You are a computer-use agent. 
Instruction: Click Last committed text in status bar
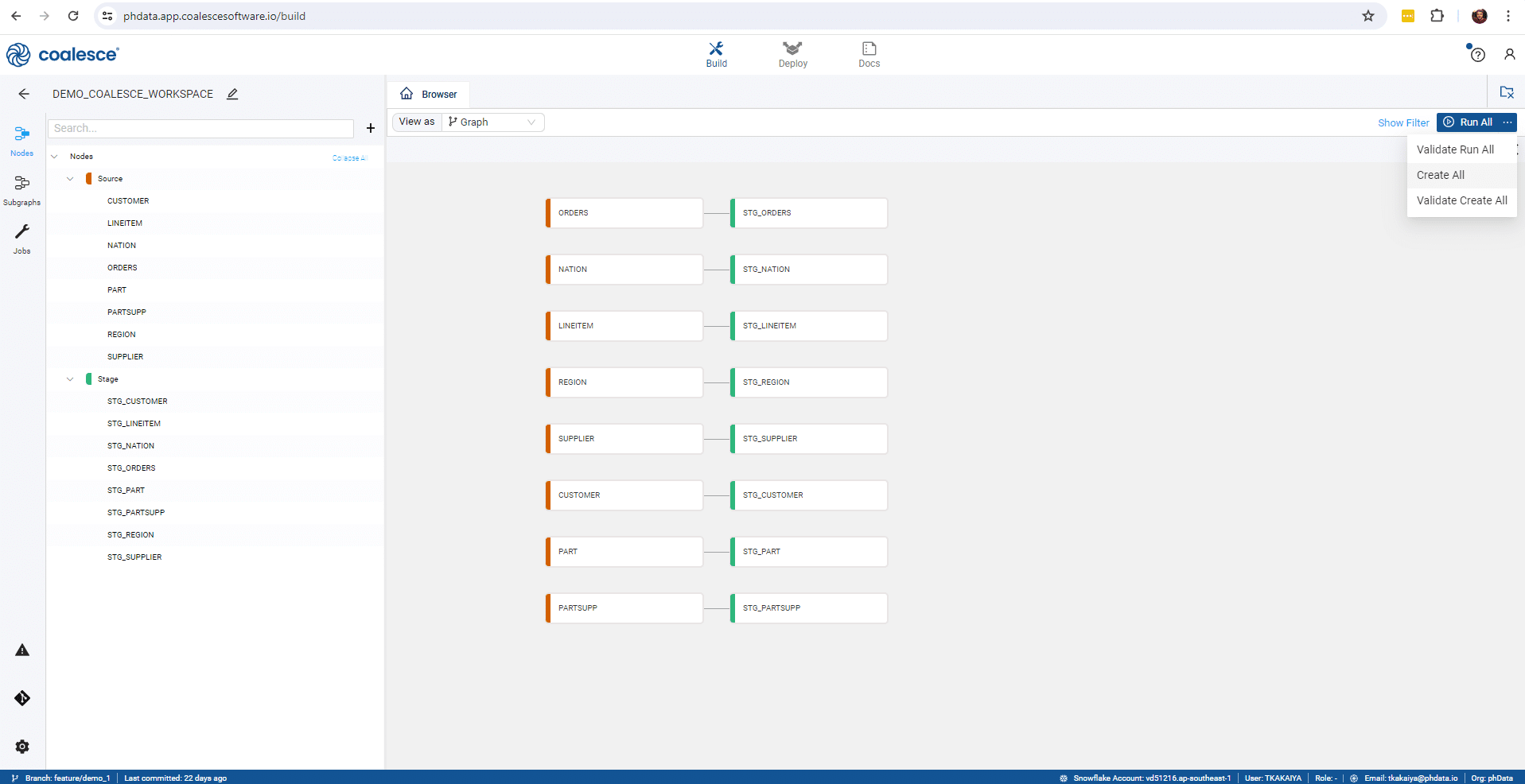tap(175, 778)
